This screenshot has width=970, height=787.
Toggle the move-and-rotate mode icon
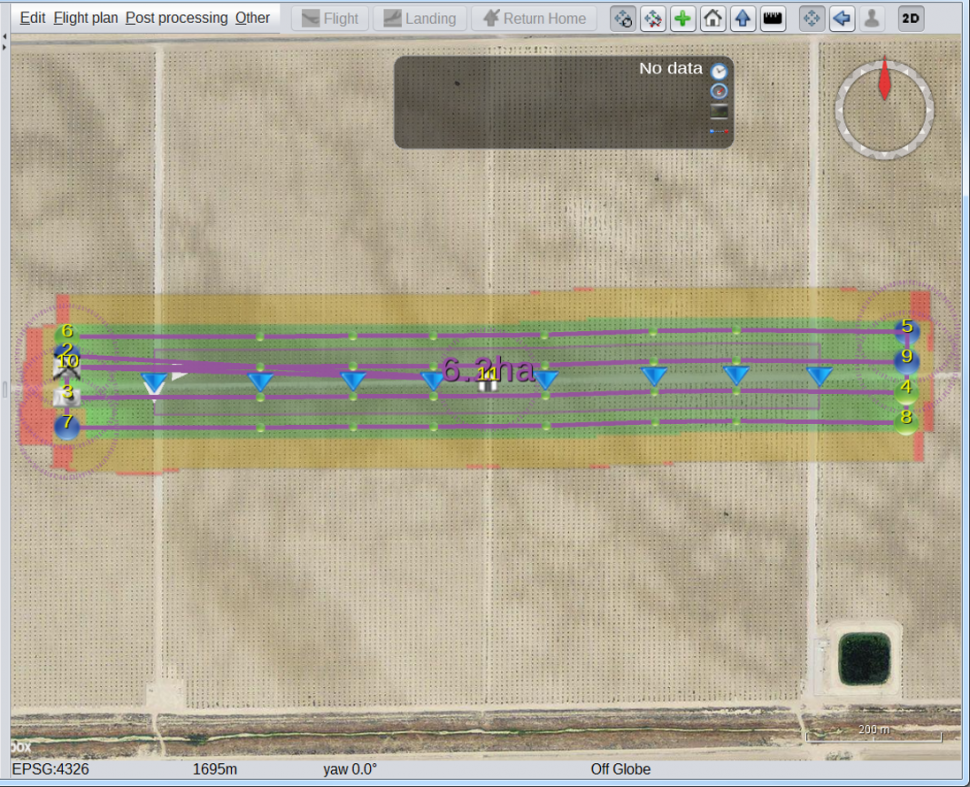pyautogui.click(x=623, y=18)
